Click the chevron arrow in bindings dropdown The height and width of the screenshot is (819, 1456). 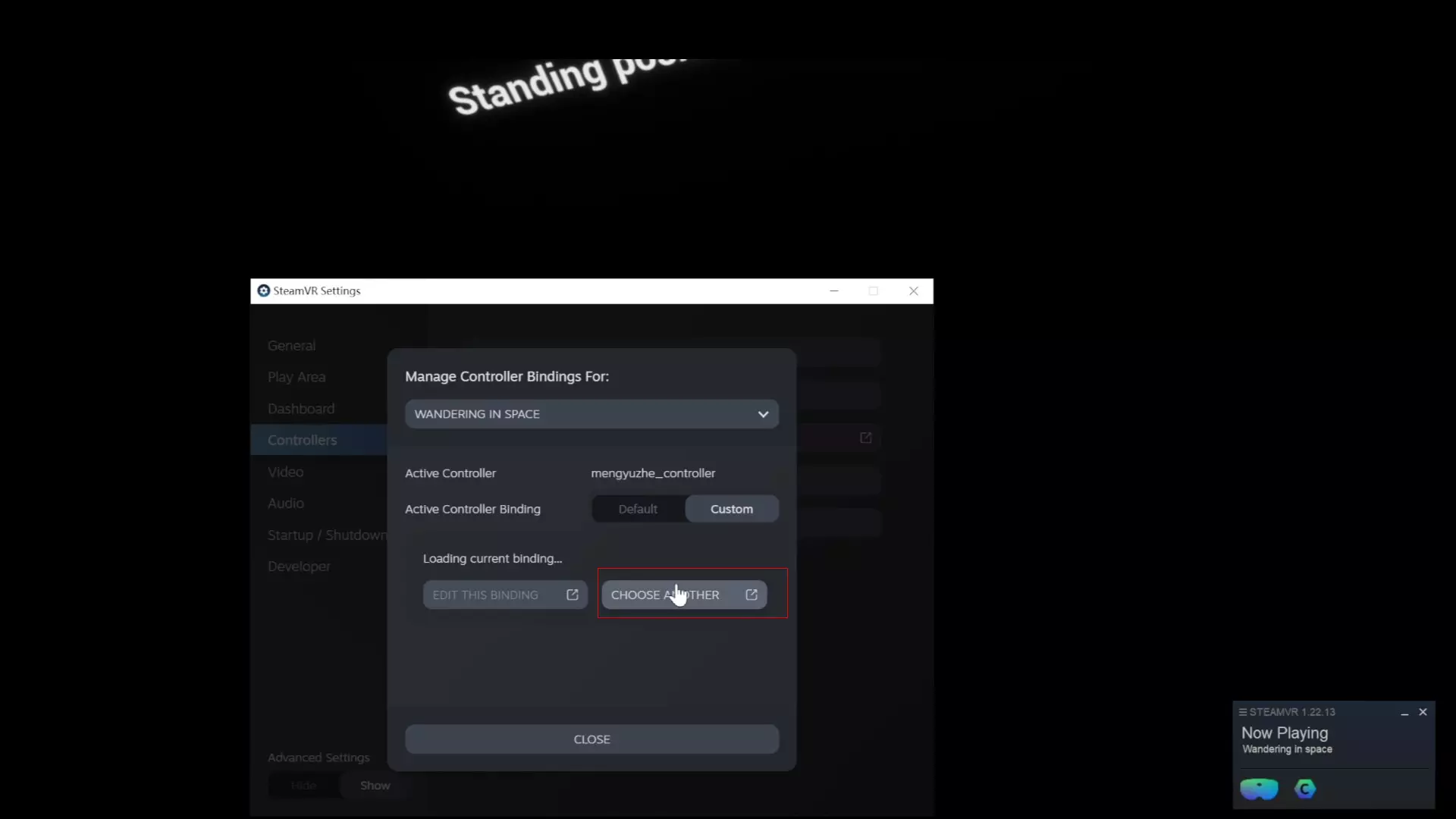coord(763,414)
